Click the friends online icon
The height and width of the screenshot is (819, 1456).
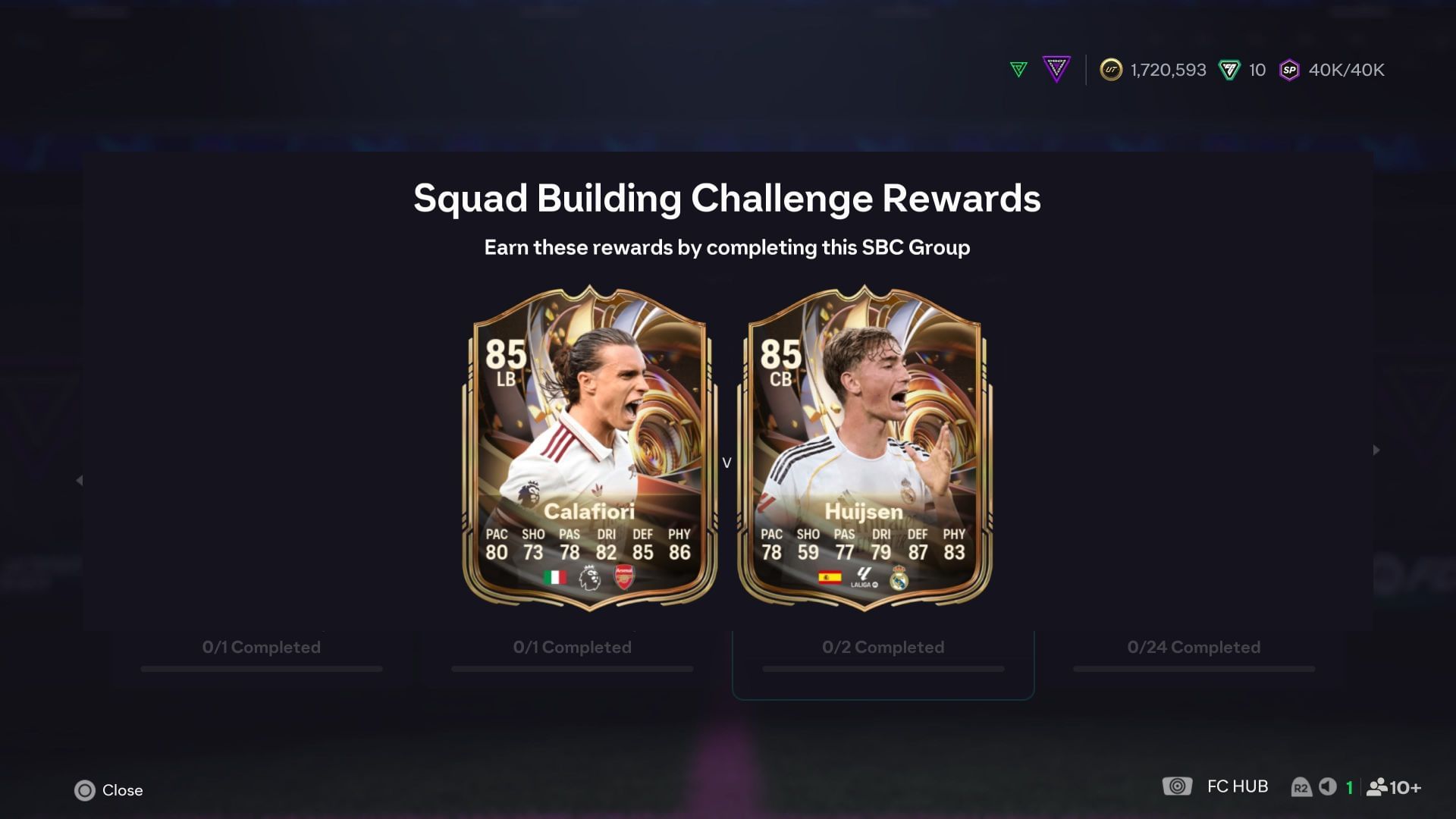(x=1376, y=787)
